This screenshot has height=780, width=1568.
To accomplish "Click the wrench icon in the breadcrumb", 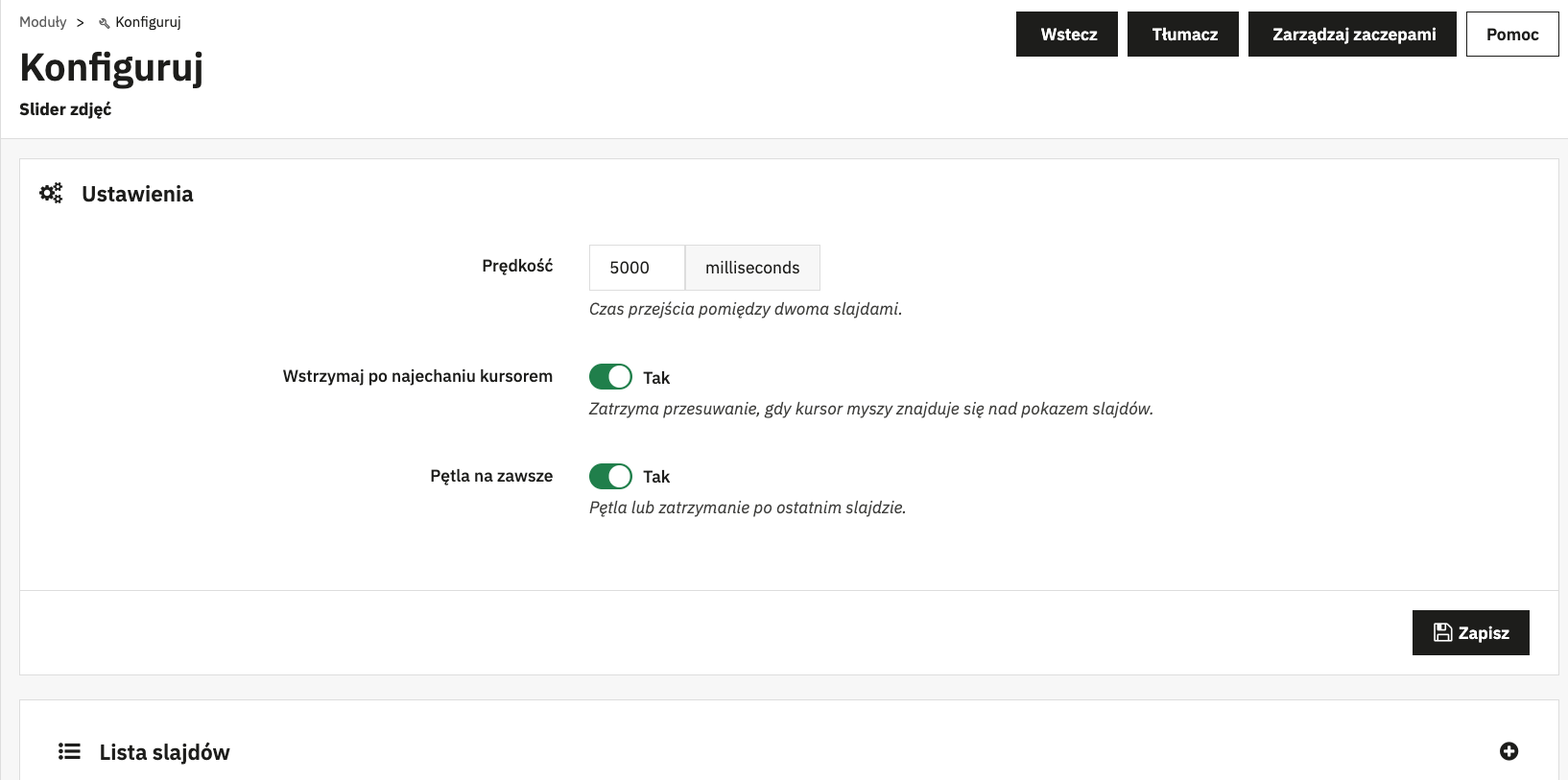I will 105,23.
